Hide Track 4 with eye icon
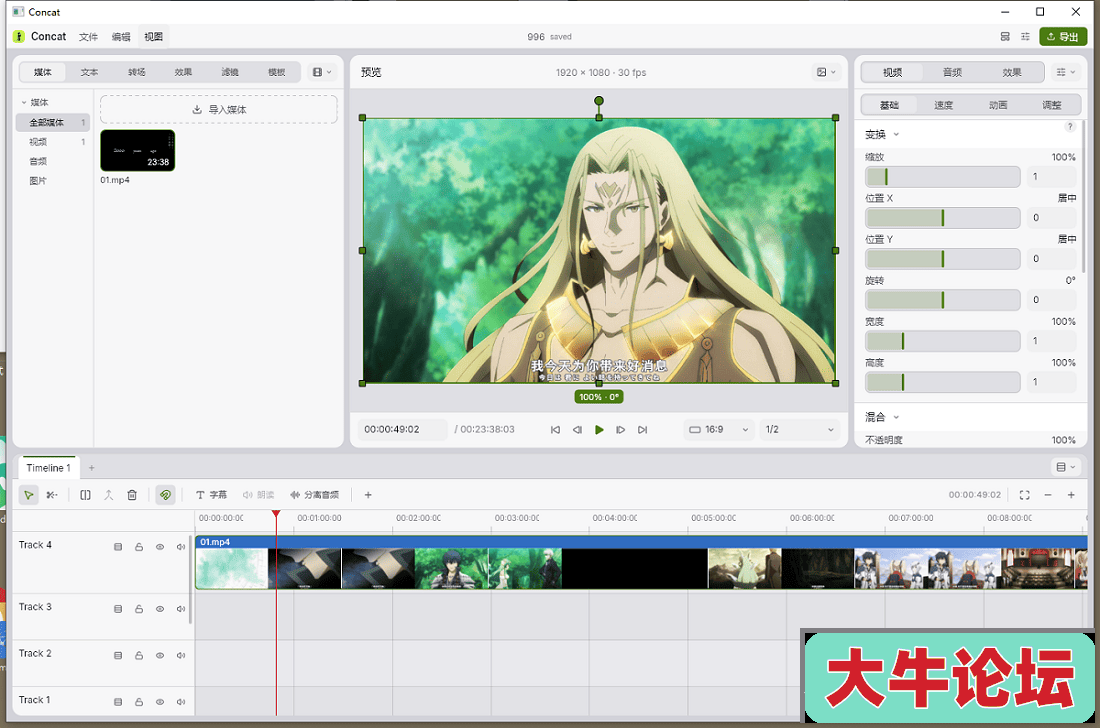 click(160, 547)
